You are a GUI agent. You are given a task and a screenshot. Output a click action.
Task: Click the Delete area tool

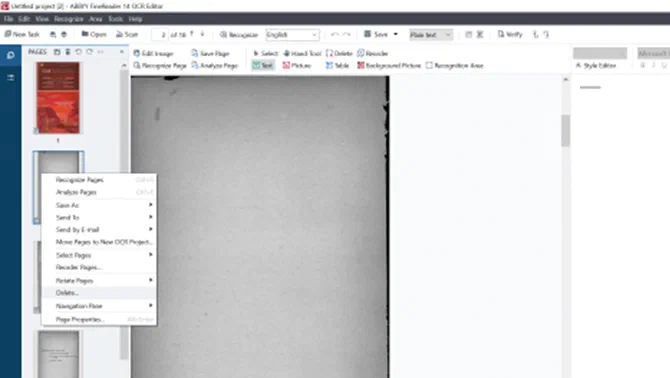pos(339,53)
